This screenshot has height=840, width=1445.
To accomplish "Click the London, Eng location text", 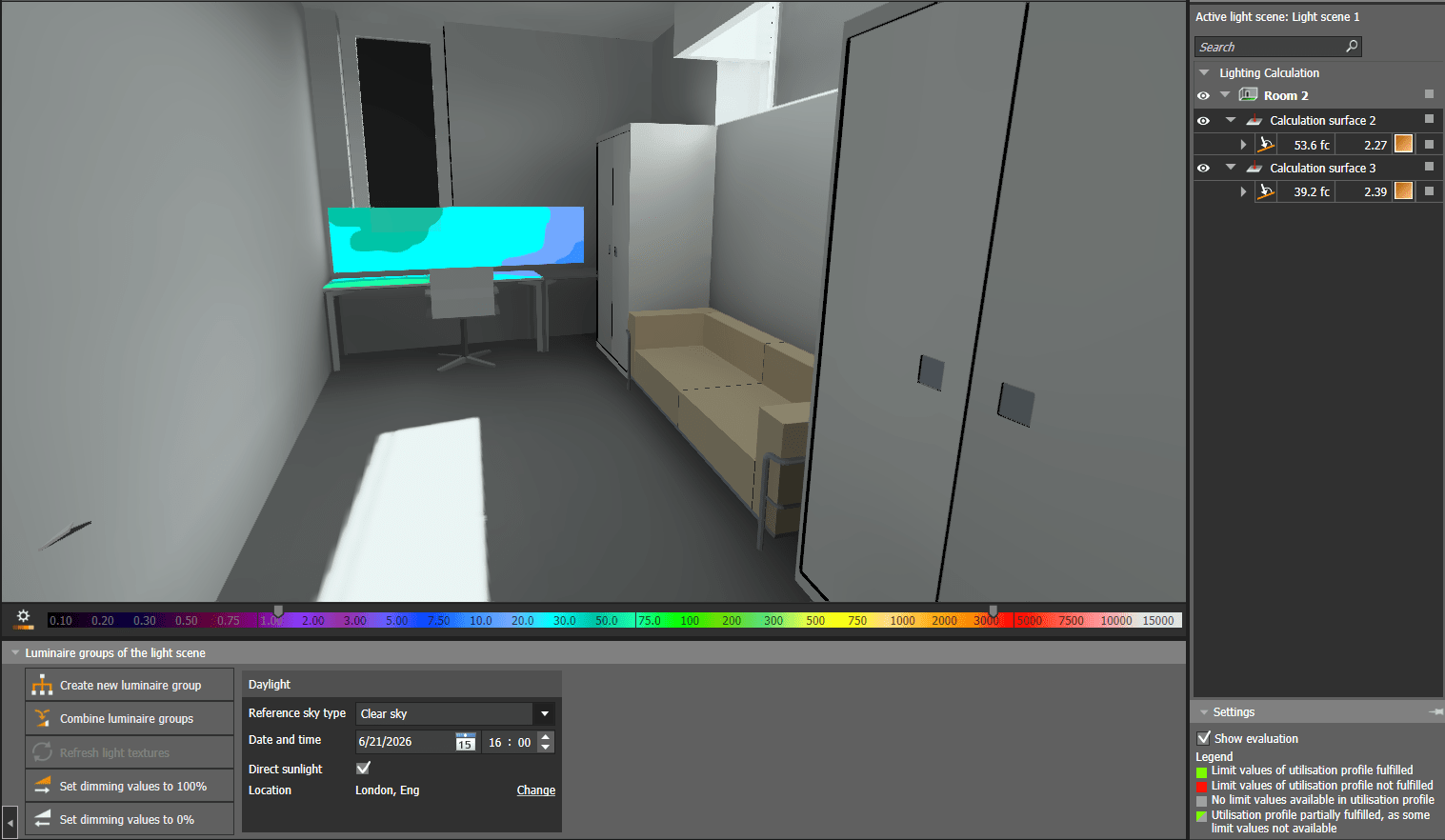I will point(387,790).
